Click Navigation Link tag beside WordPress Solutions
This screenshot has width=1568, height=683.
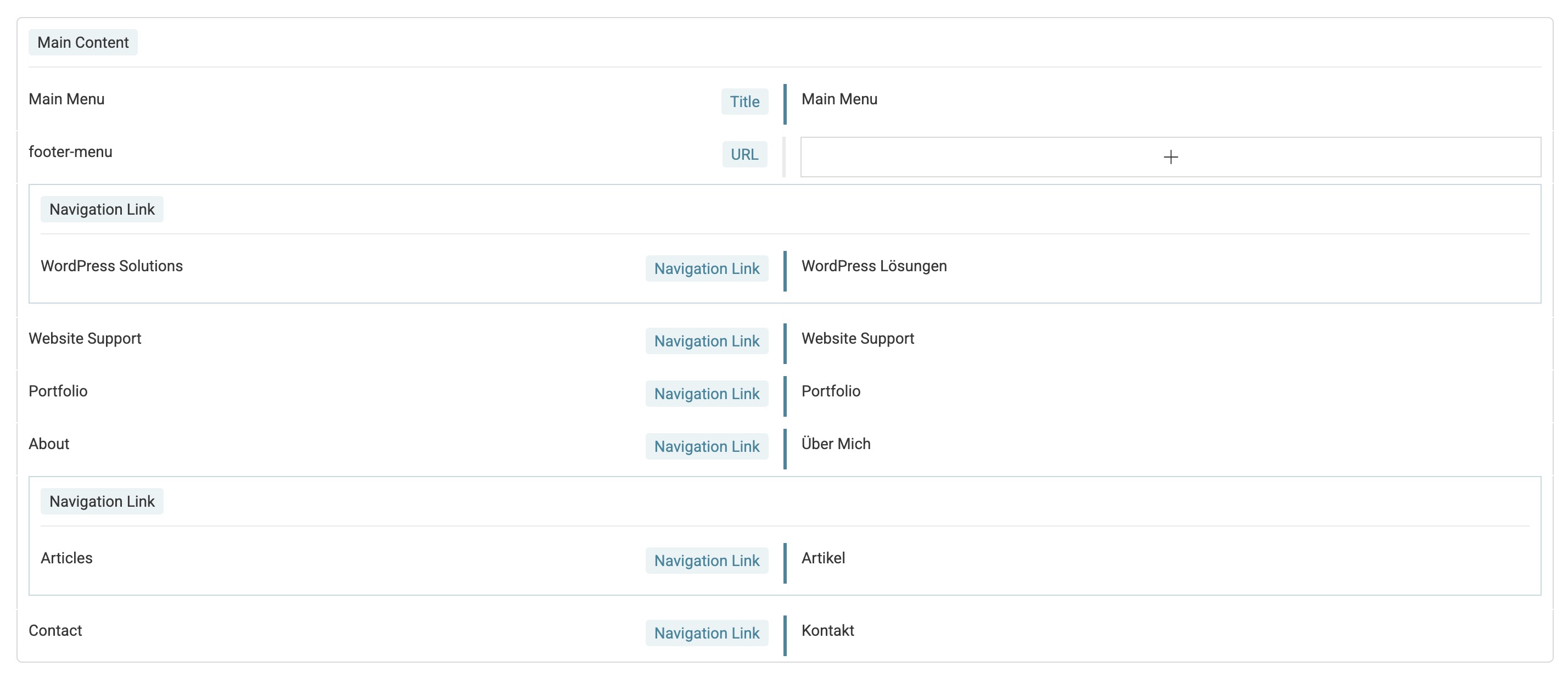click(706, 268)
